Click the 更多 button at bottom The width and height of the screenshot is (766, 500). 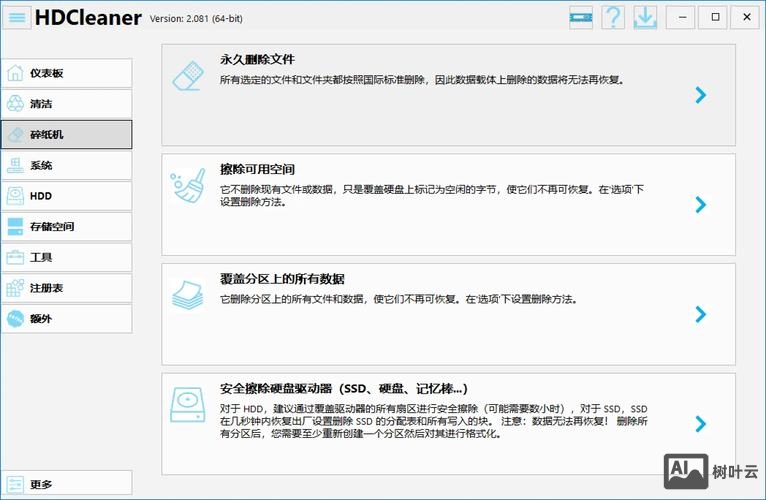point(67,484)
